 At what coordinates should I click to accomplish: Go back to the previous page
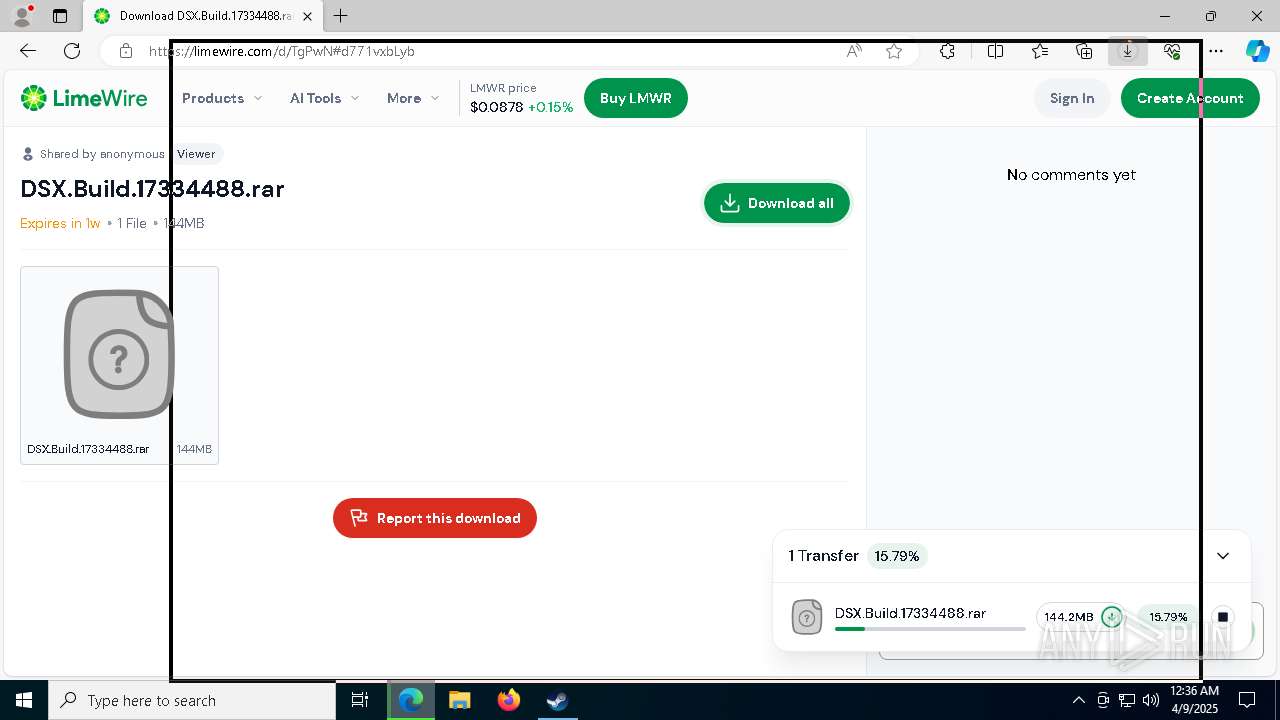28,51
